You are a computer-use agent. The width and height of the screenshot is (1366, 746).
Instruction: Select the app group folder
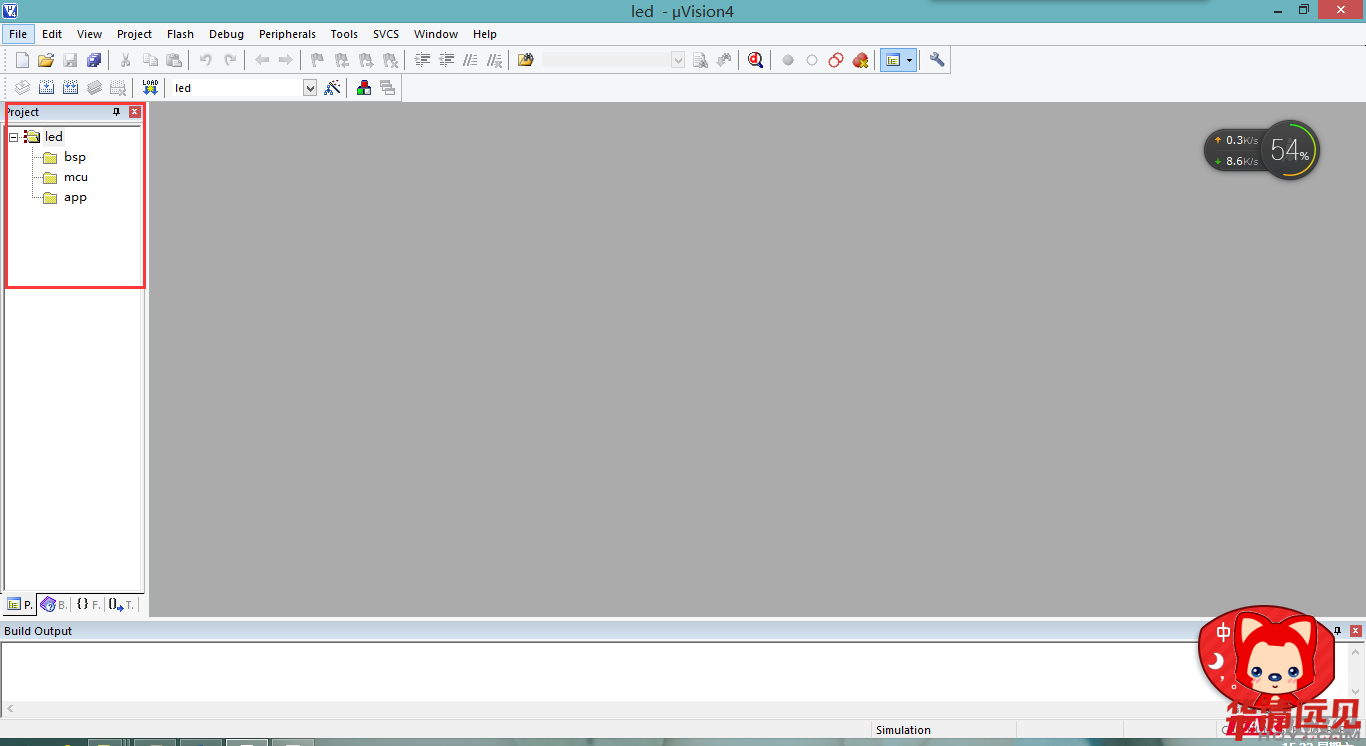click(75, 197)
